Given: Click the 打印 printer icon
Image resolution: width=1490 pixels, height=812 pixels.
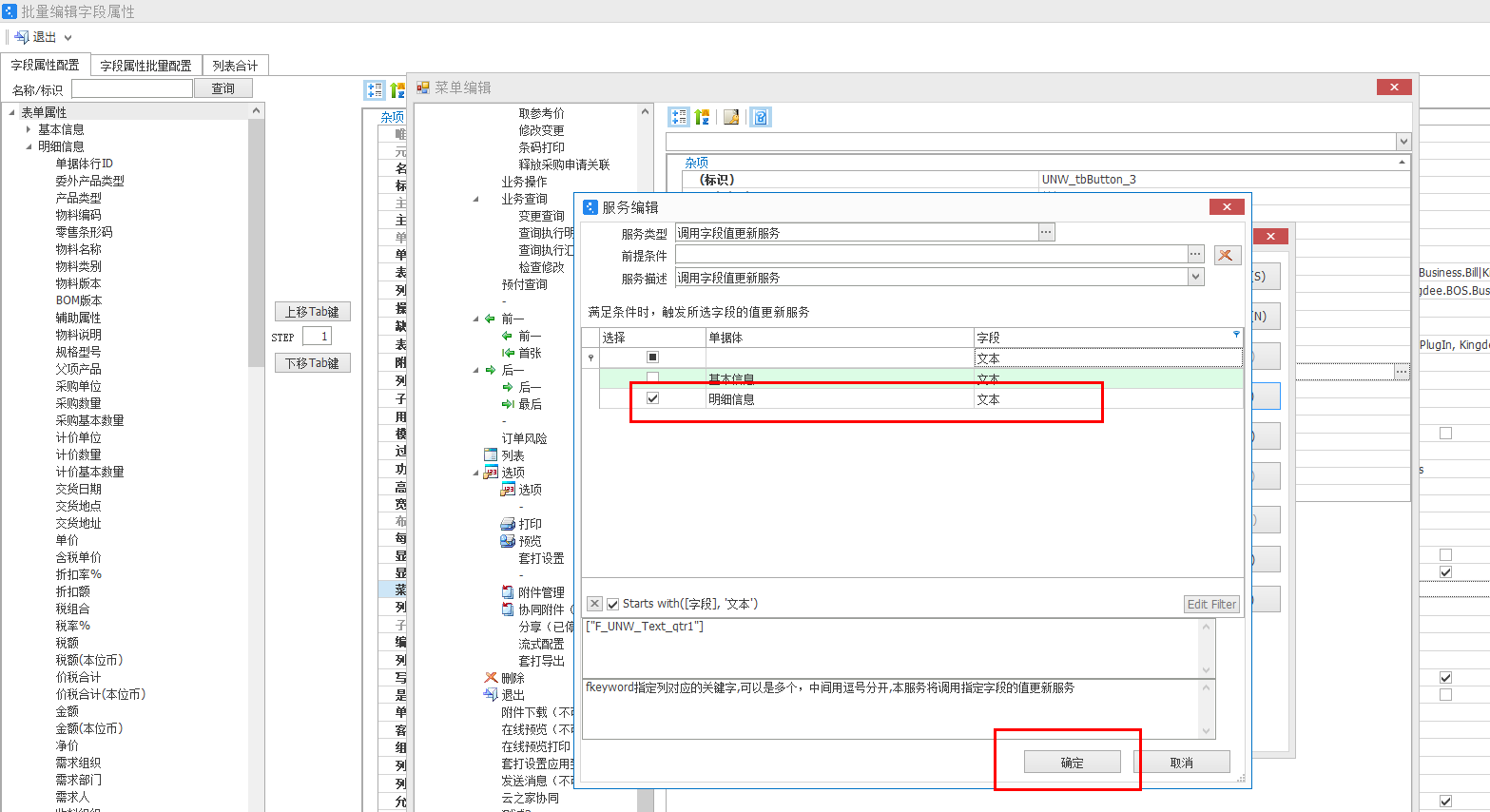Looking at the screenshot, I should pyautogui.click(x=508, y=524).
